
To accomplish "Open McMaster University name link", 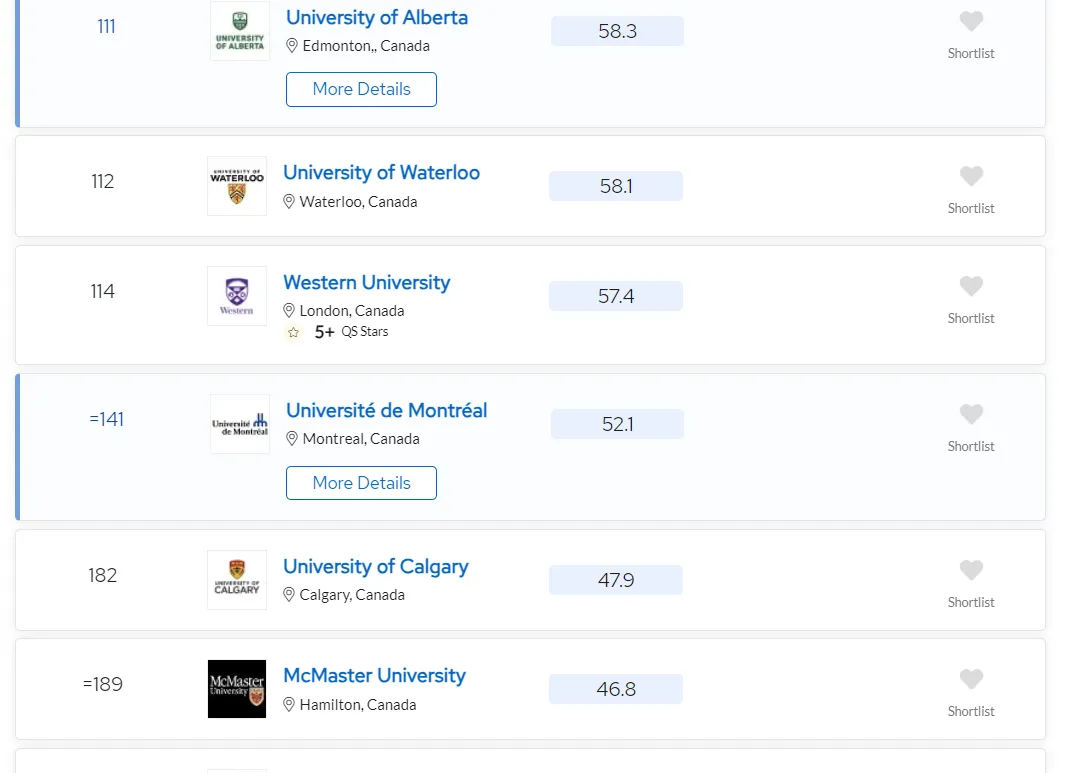I will coord(374,675).
